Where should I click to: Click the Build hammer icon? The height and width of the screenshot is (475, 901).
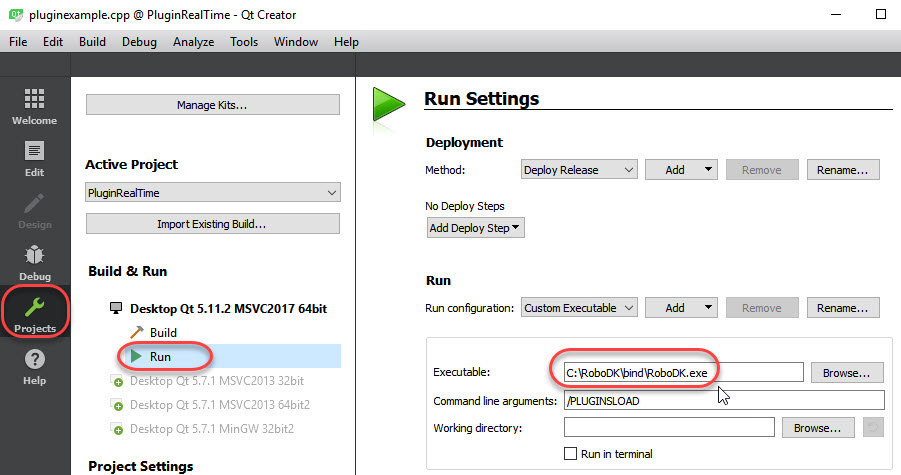coord(137,333)
